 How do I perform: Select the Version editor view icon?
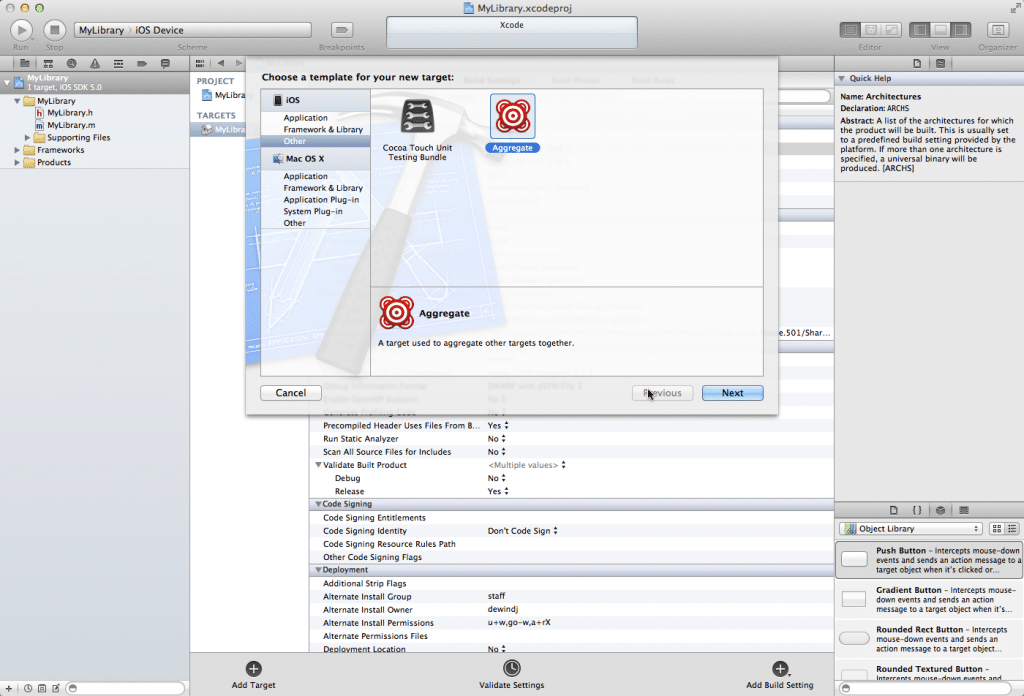891,30
